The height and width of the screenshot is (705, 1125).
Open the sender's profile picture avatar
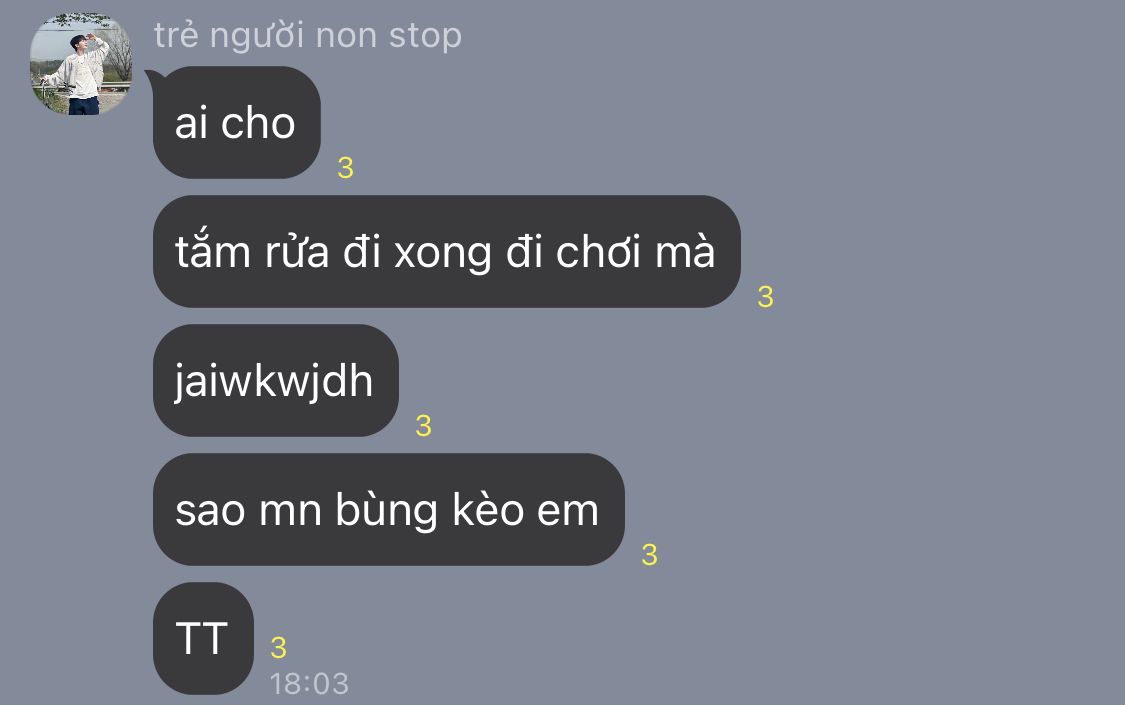[80, 64]
